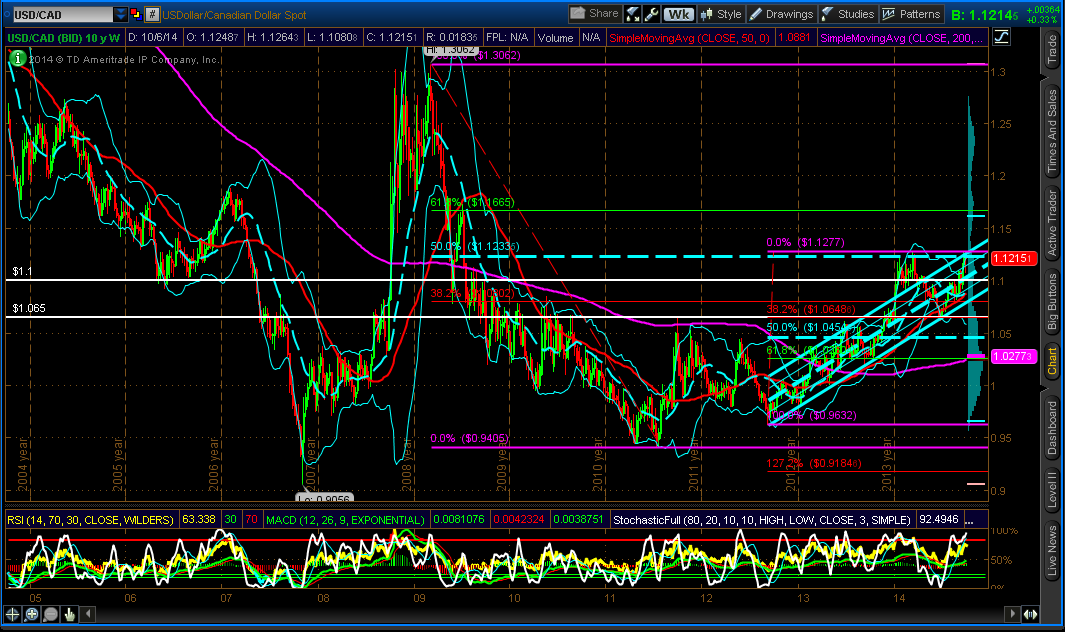Screen dimensions: 1065x632
Task: Click the 0.0% ($0.9405) Fibonacci label
Action: point(469,438)
